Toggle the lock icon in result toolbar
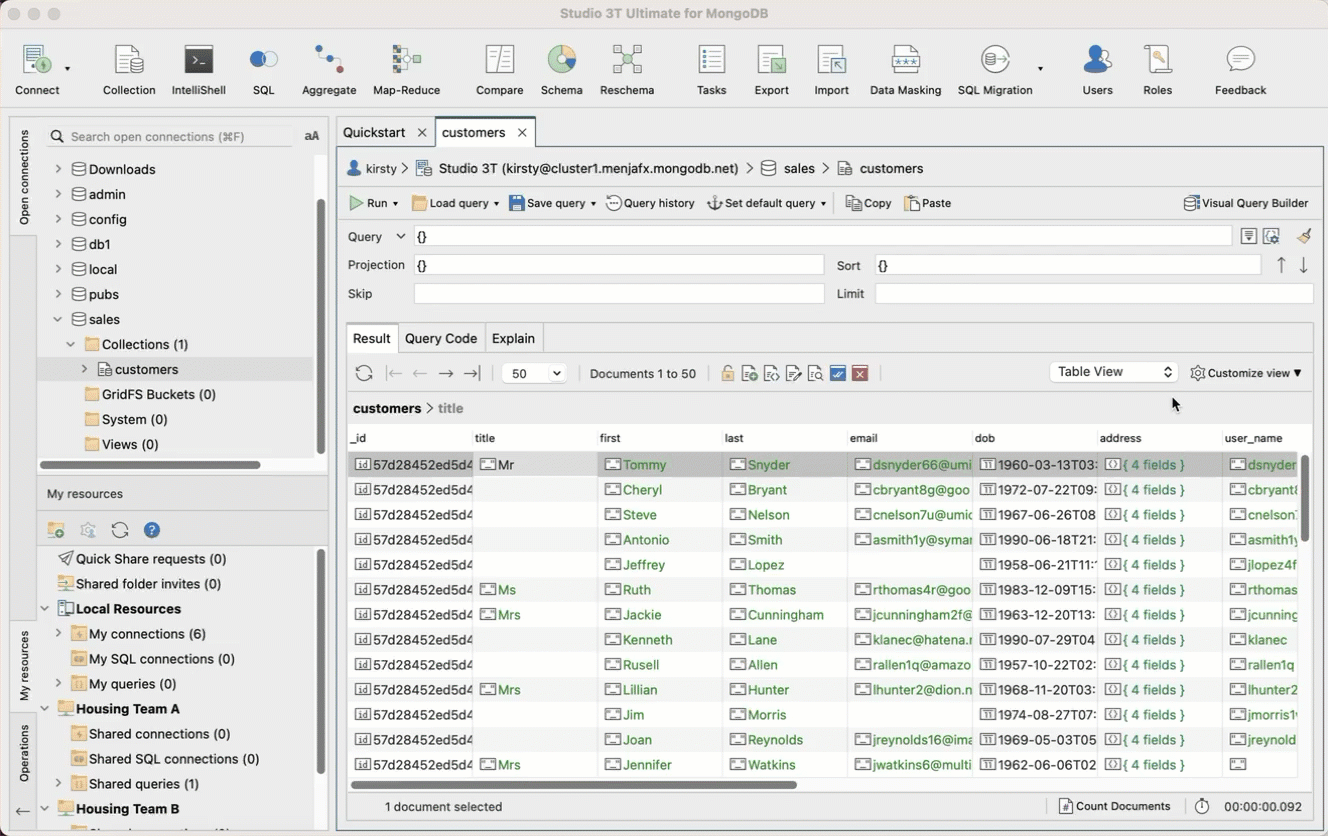 (727, 373)
